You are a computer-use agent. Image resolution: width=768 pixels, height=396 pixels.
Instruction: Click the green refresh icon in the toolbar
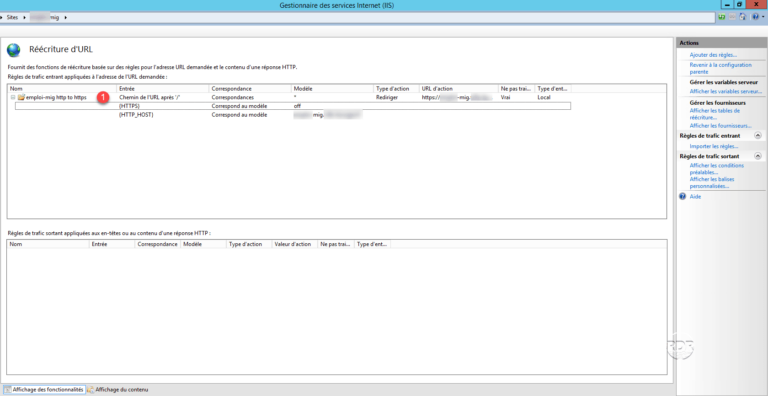[722, 17]
